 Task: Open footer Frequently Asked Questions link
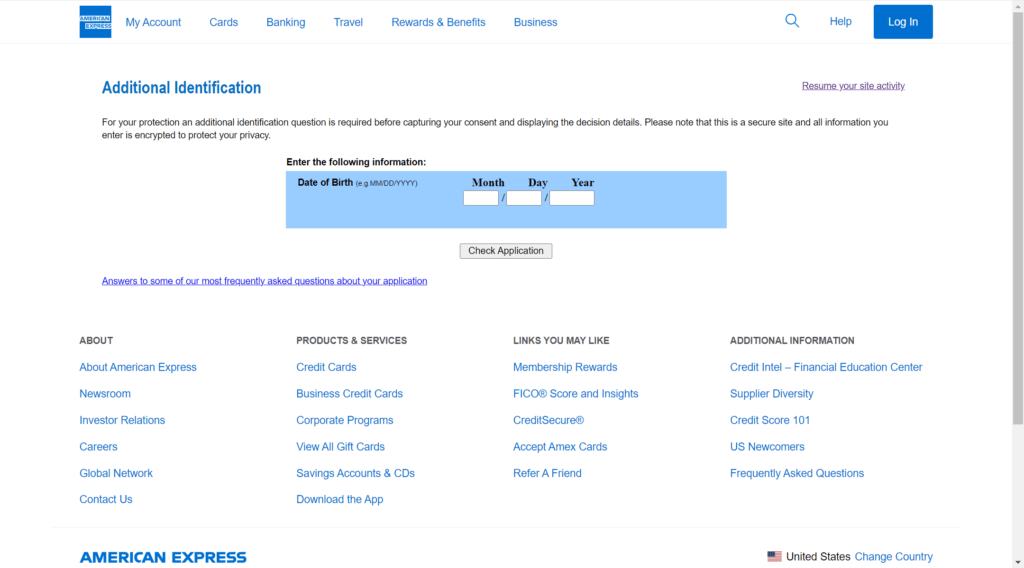(x=797, y=473)
